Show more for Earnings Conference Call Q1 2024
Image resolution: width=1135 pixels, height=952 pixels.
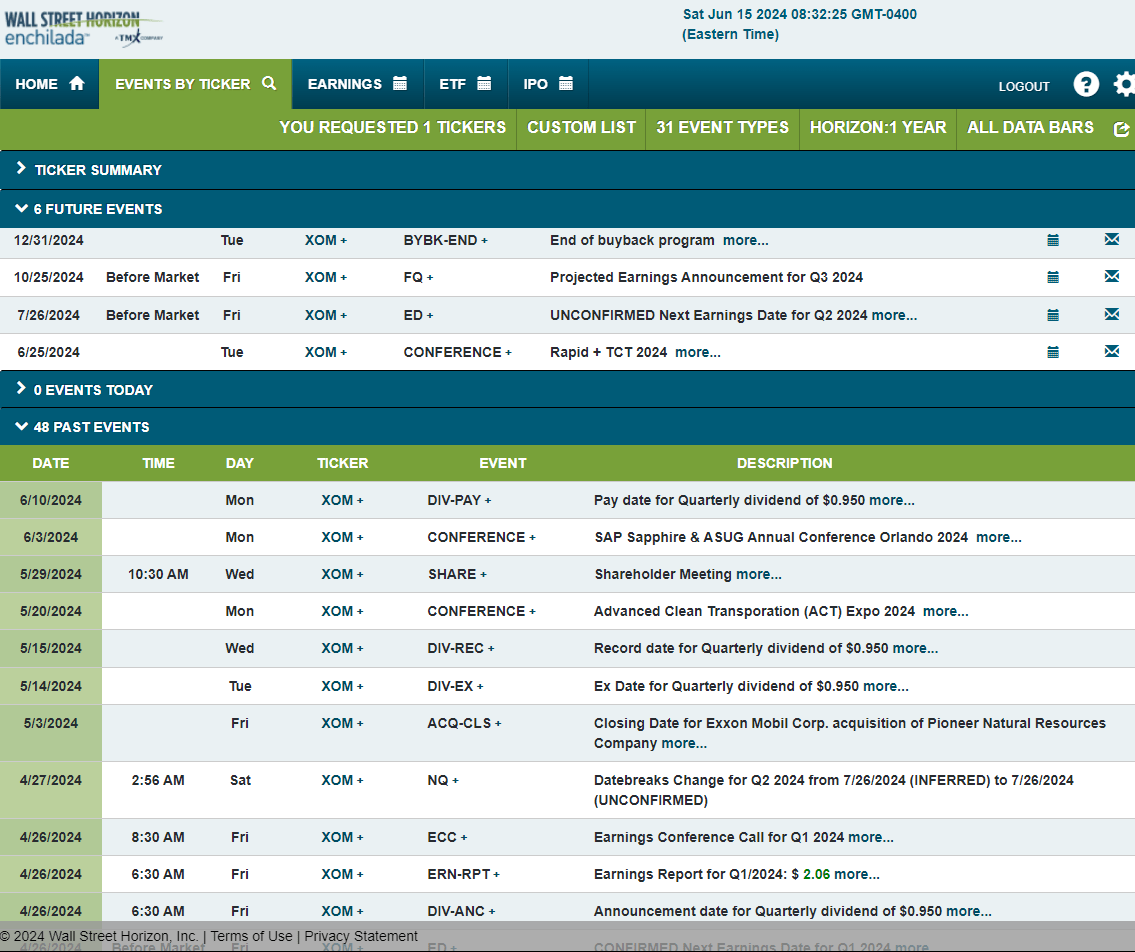click(871, 837)
